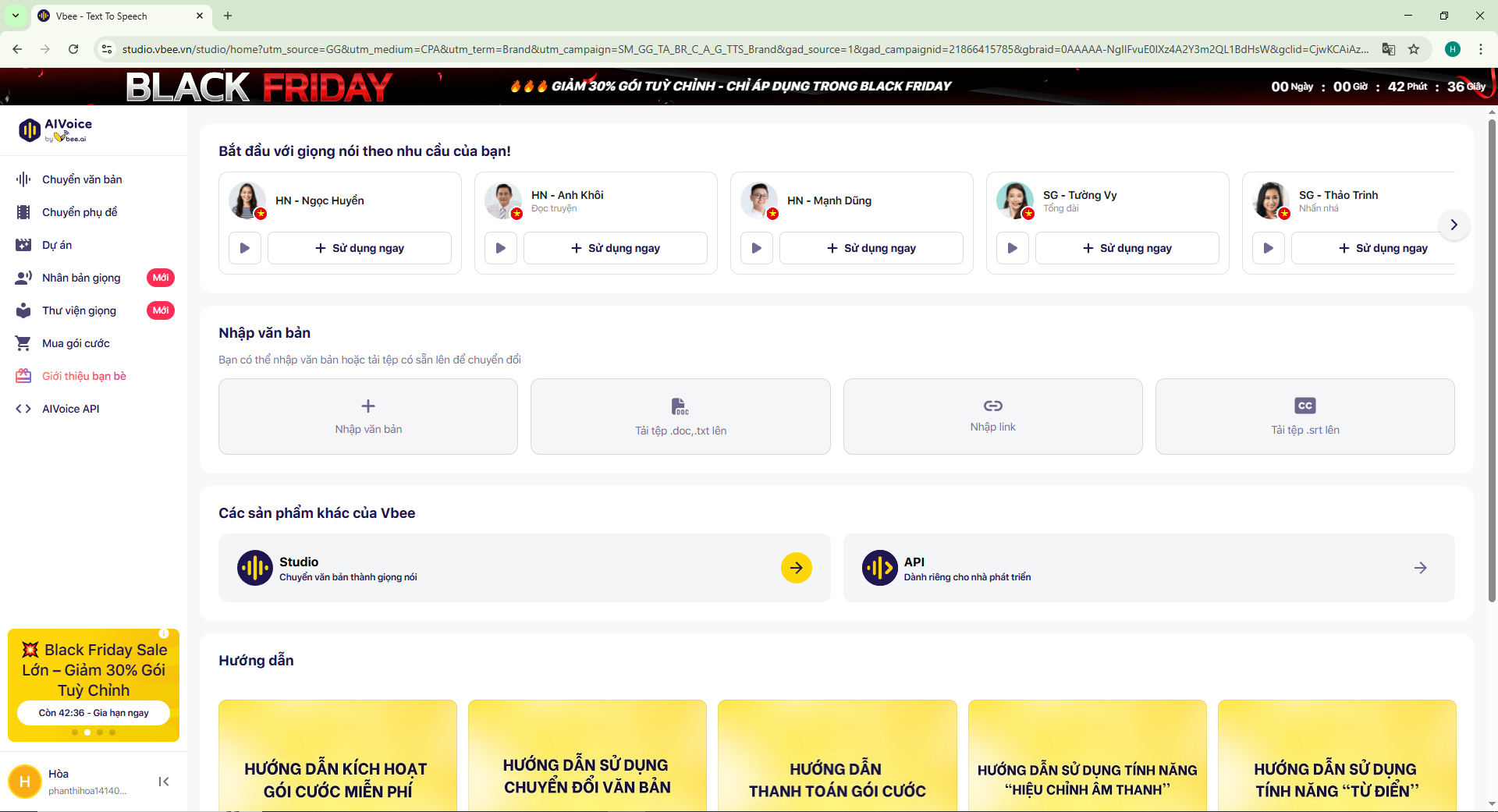Click the Hòa user avatar
This screenshot has height=812, width=1498.
(x=25, y=782)
